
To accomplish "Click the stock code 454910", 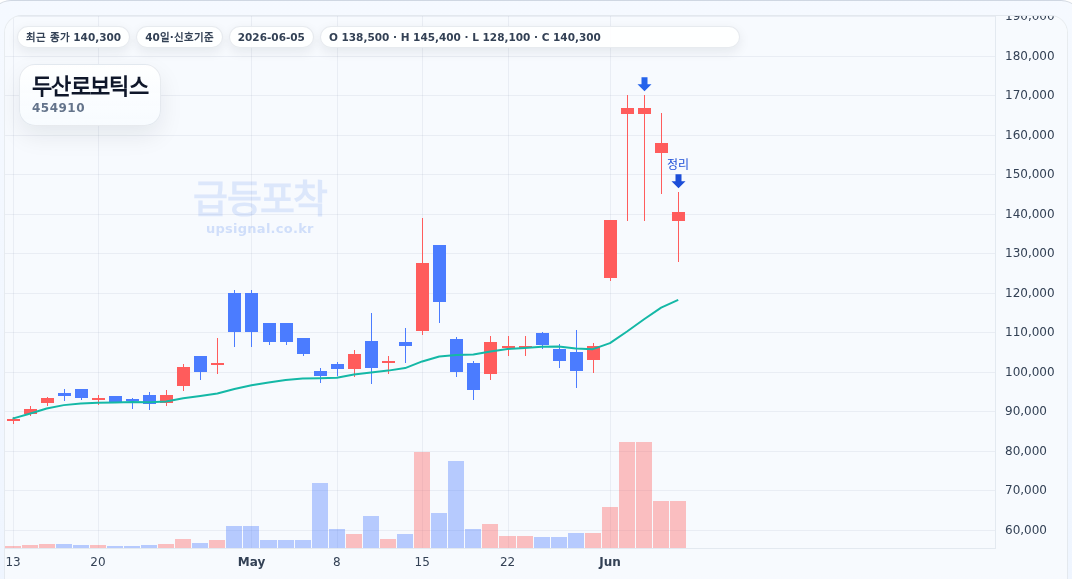I will (58, 107).
